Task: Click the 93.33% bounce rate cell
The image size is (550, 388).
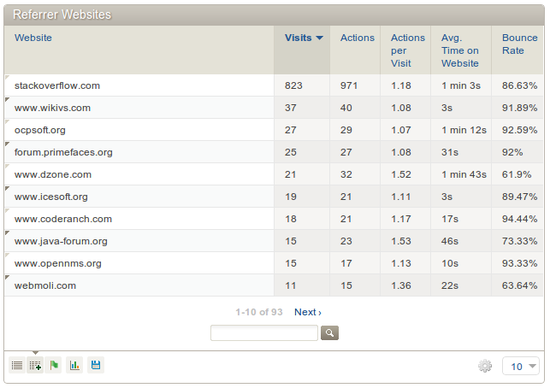Action: coord(519,263)
